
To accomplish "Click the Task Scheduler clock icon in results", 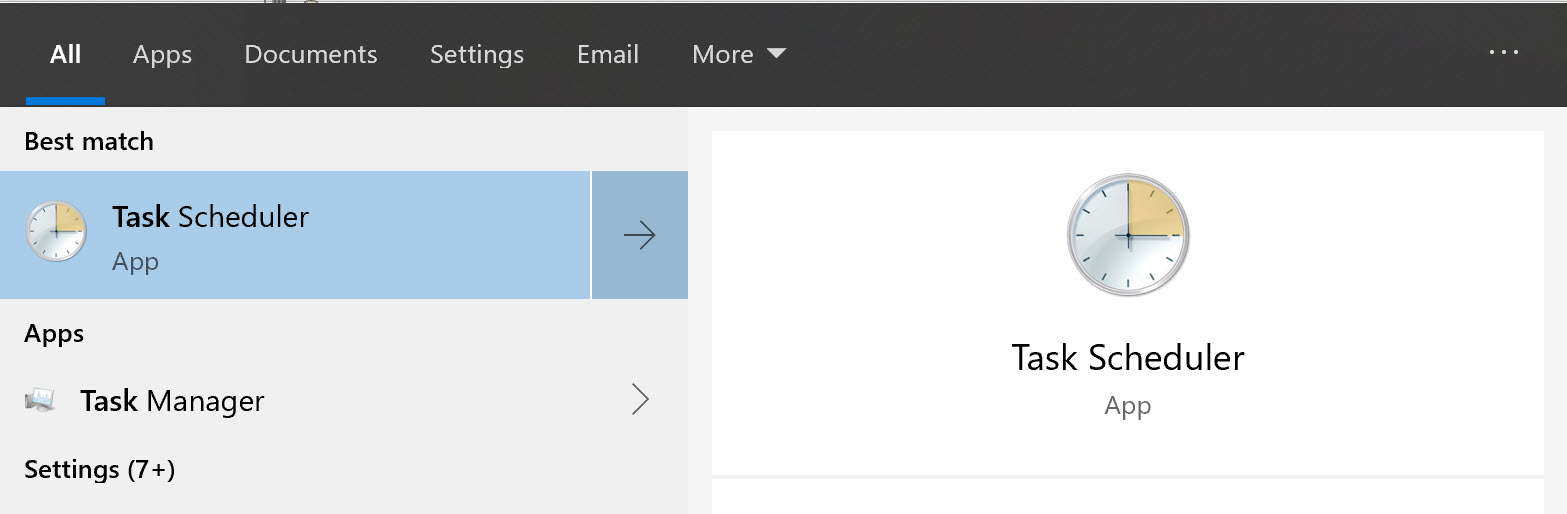I will pyautogui.click(x=56, y=232).
